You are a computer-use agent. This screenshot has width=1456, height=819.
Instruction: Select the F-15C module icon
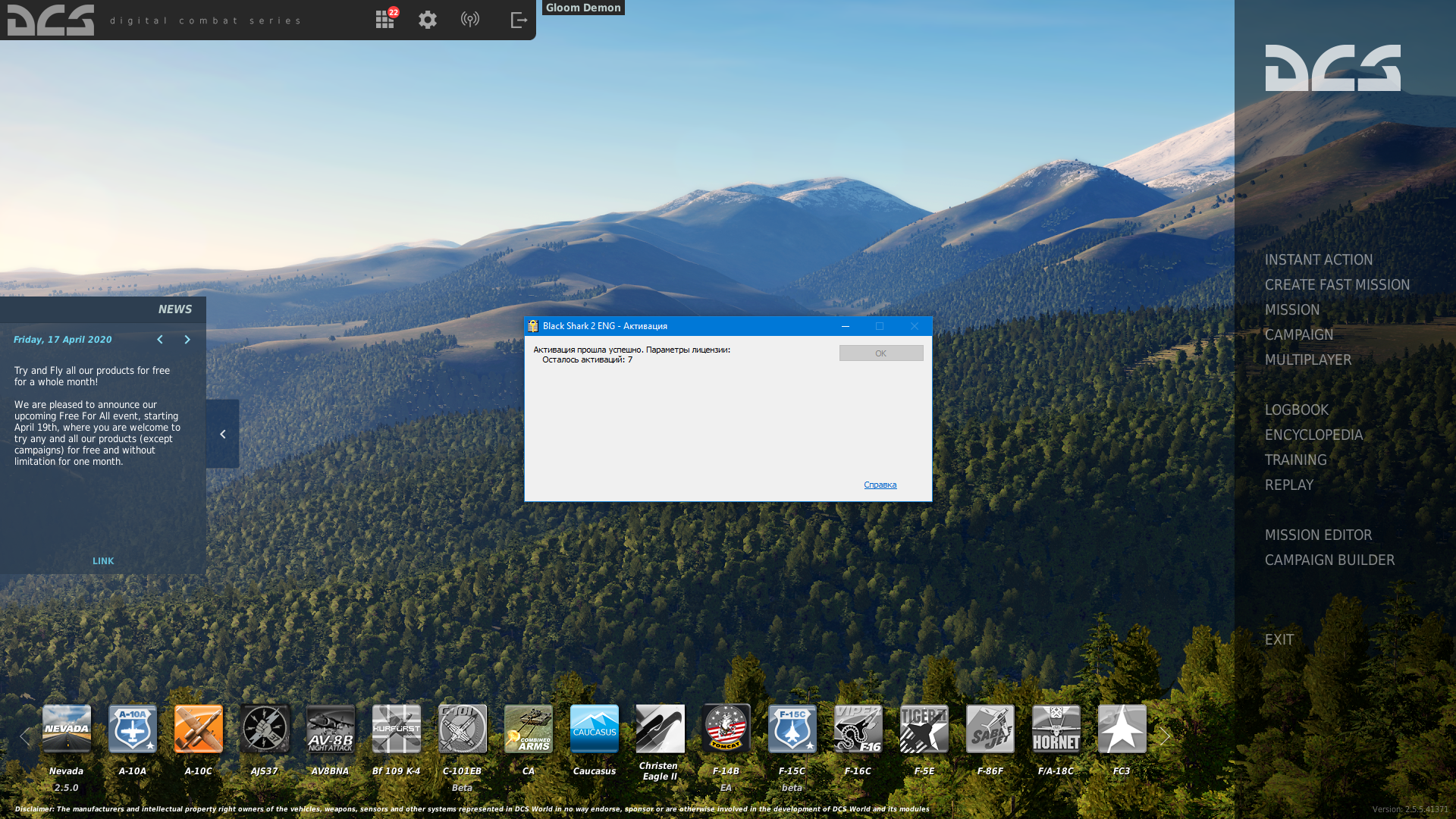[x=792, y=729]
